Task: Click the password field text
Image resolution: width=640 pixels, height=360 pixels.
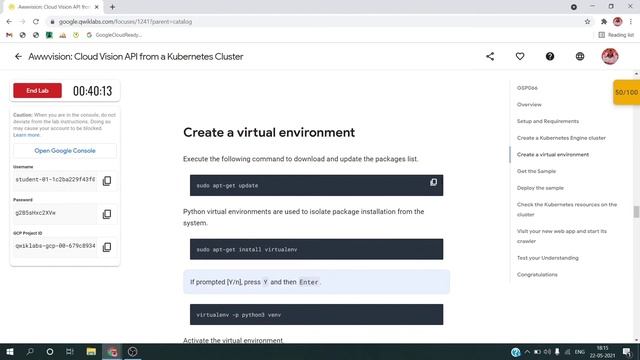Action: coord(36,213)
